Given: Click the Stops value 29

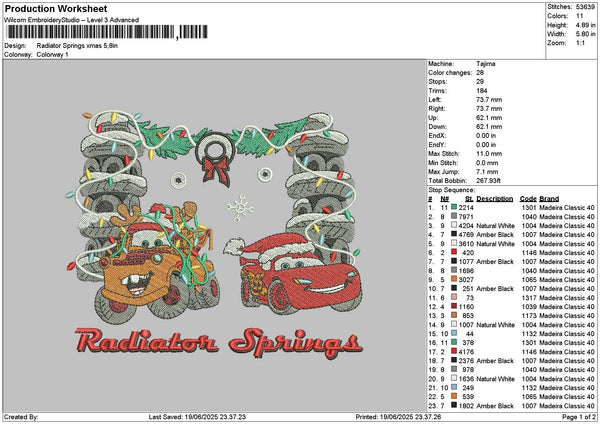Looking at the screenshot, I should tap(480, 82).
